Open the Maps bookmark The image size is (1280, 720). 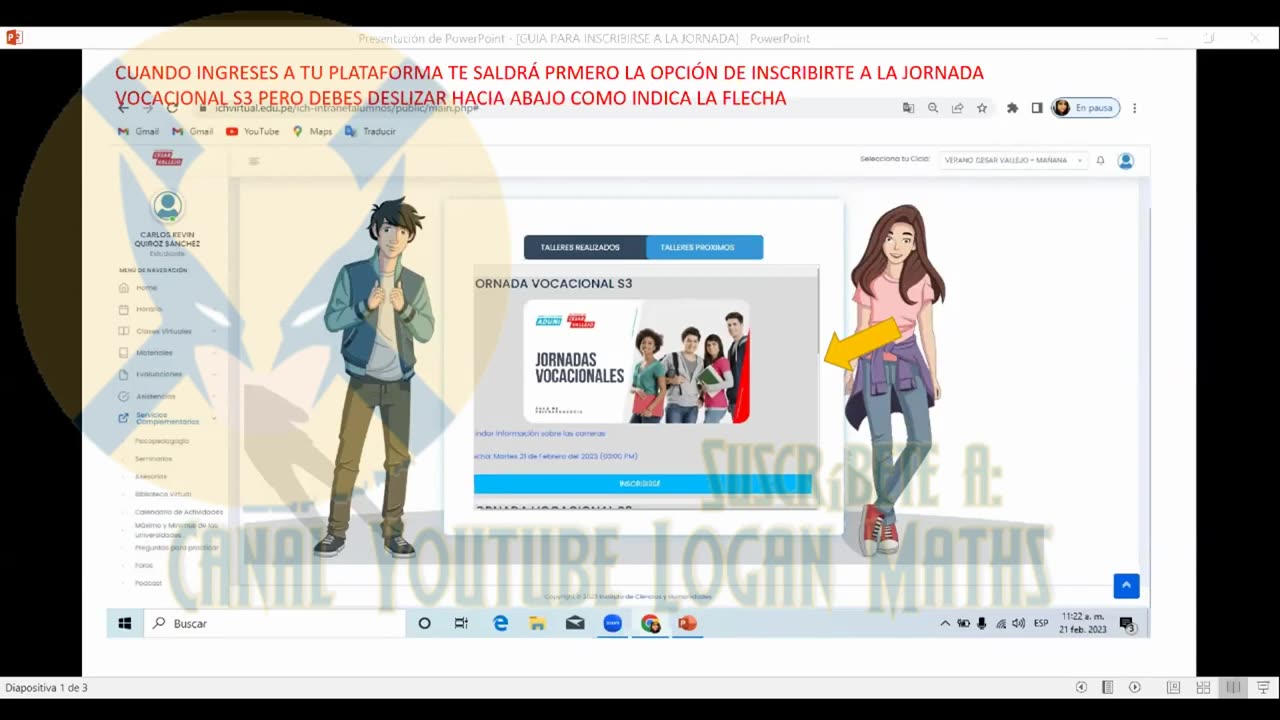click(x=312, y=131)
